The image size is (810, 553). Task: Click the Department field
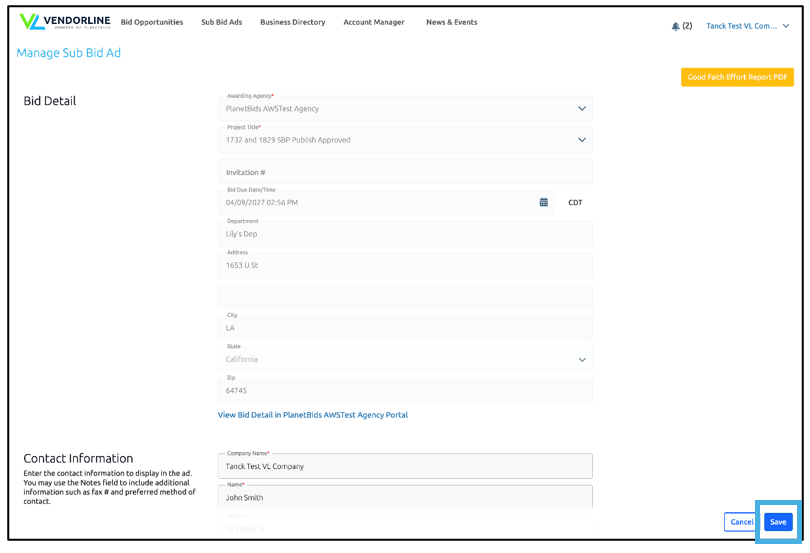point(405,234)
